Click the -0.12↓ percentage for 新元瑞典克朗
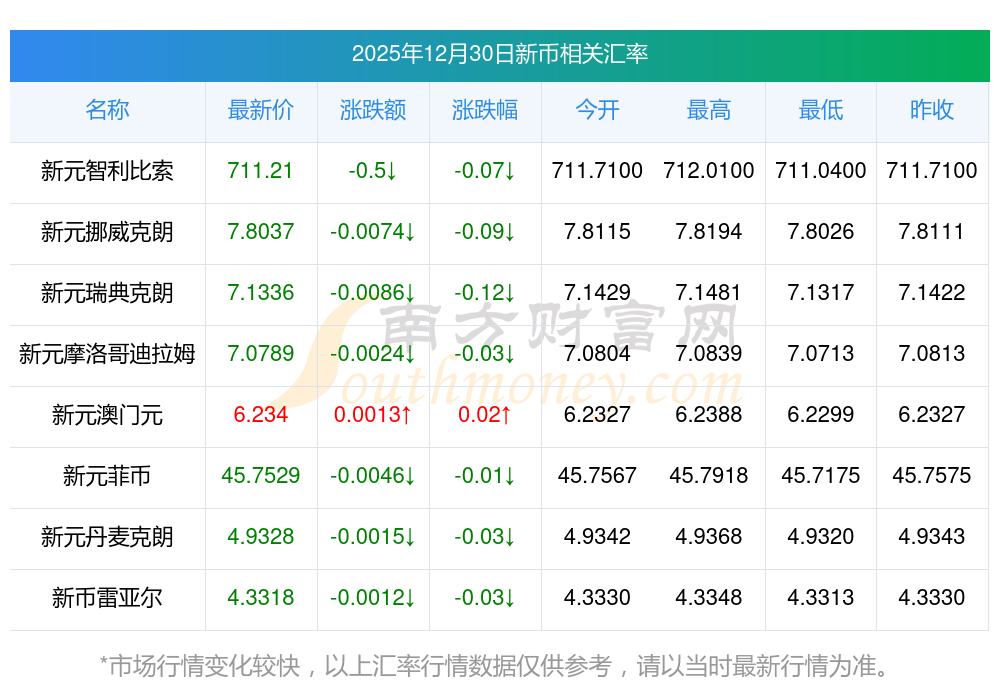 tap(485, 293)
